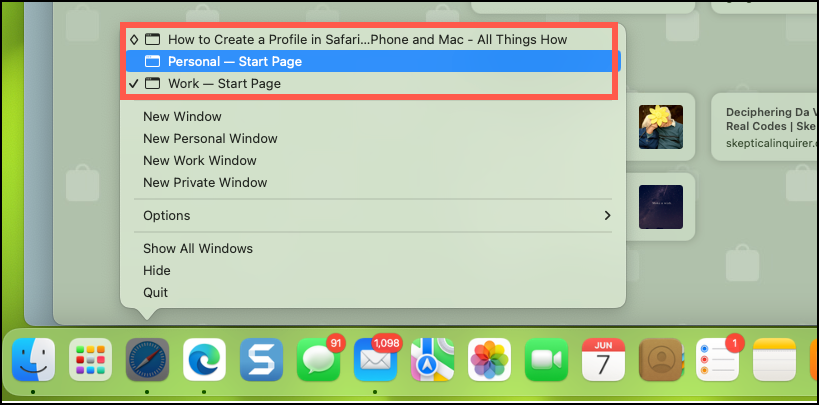This screenshot has width=819, height=405.
Task: Open Deciphering Da Vinci article card
Action: click(765, 127)
